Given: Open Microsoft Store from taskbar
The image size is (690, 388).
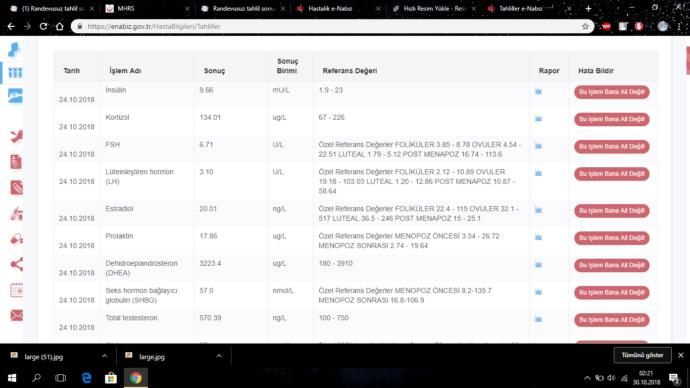Looking at the screenshot, I should coord(110,378).
